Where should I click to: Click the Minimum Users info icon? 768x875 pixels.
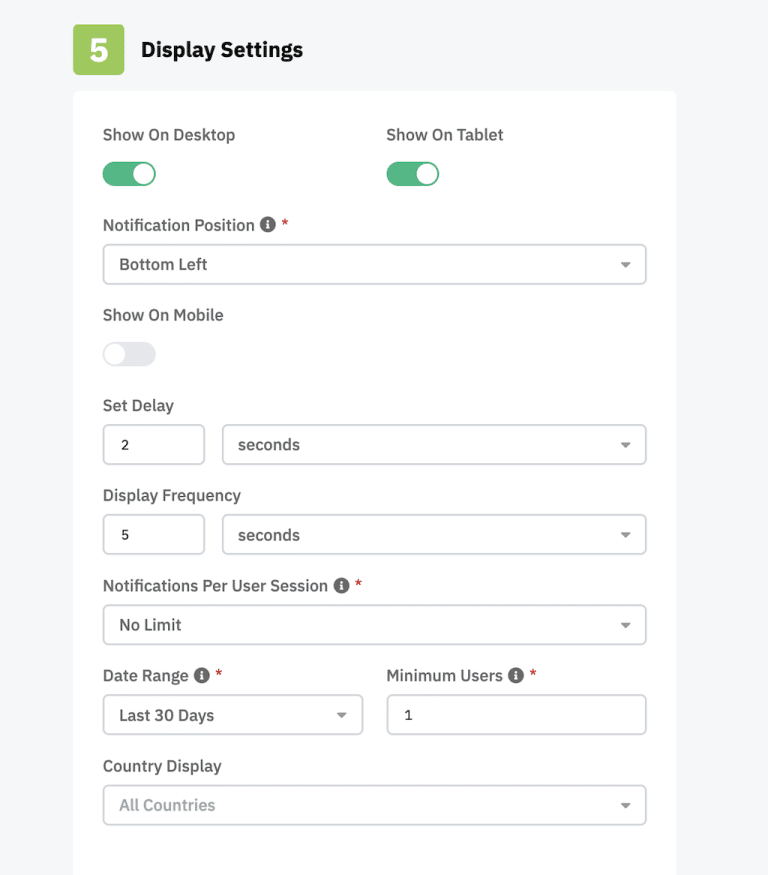tap(516, 675)
